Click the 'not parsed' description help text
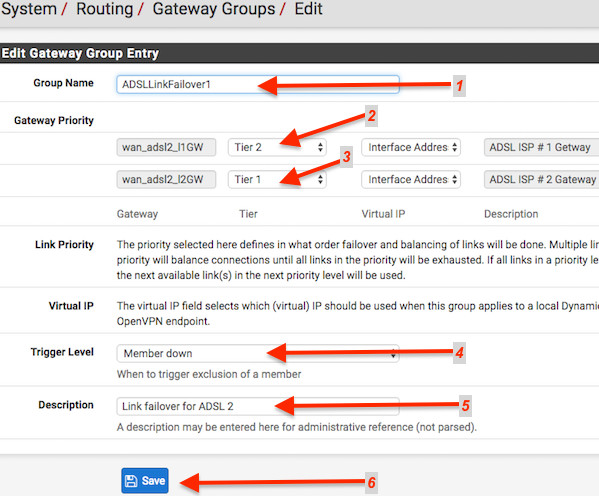Viewport: 599px width, 496px height. pyautogui.click(x=297, y=427)
